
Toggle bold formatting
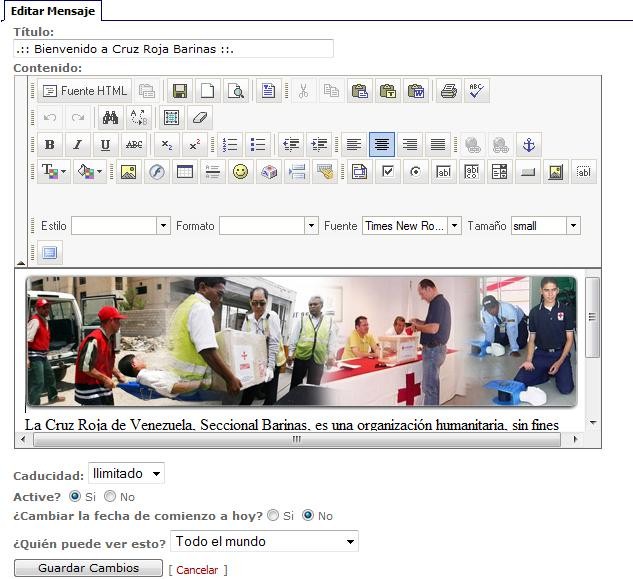(50, 145)
